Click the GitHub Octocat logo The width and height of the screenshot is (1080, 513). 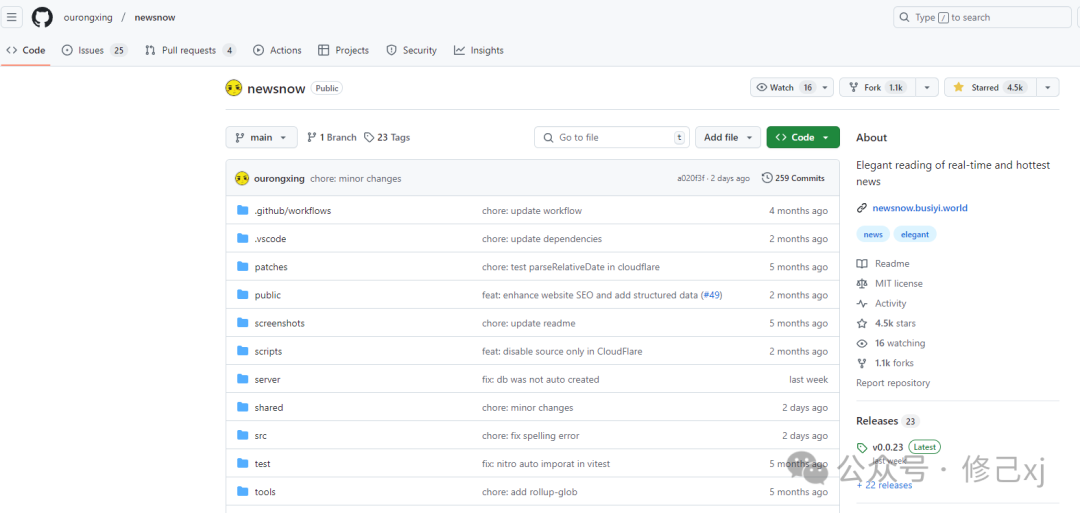point(42,17)
